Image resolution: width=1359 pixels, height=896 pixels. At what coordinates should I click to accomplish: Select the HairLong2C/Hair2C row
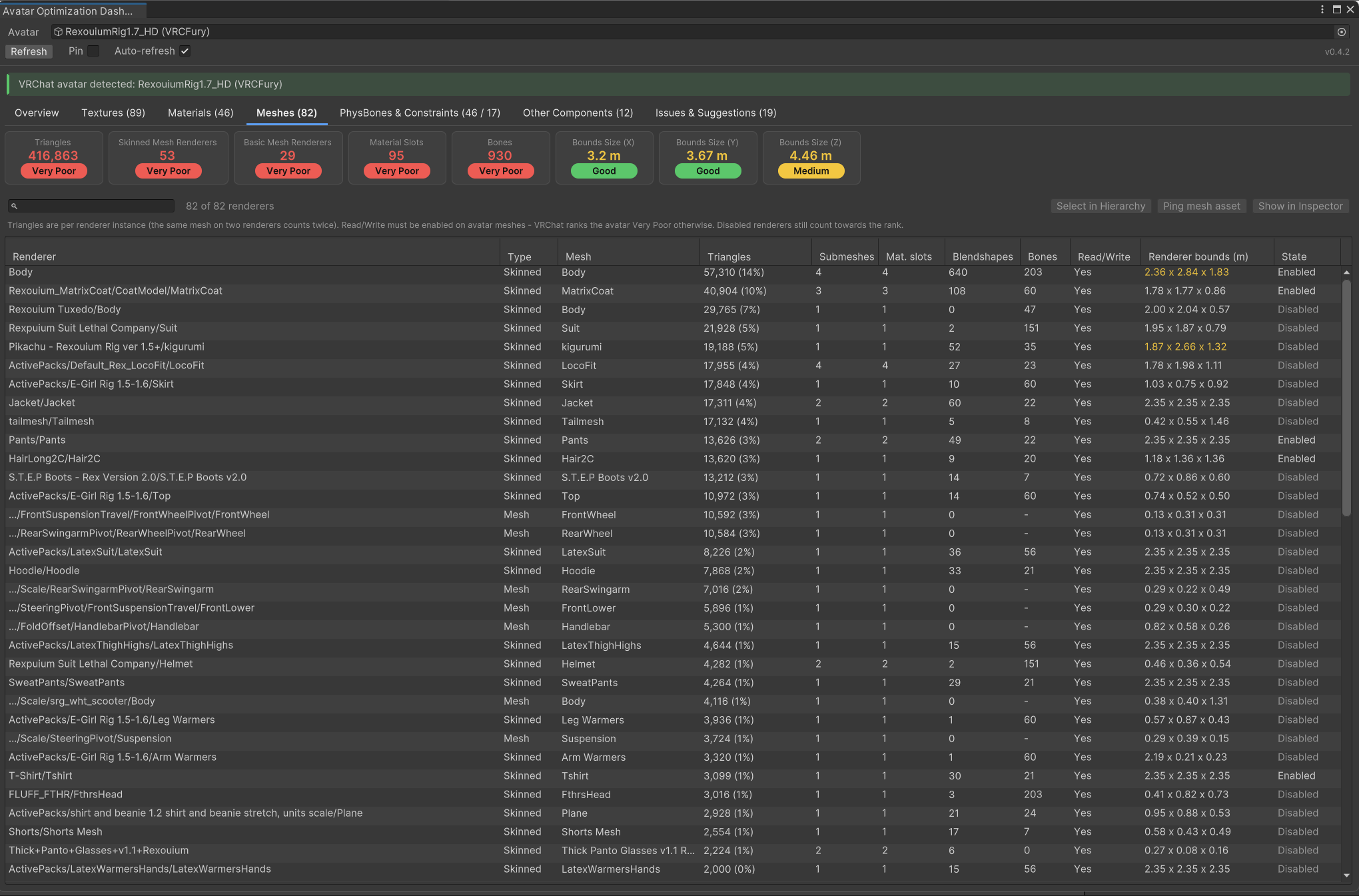point(673,459)
